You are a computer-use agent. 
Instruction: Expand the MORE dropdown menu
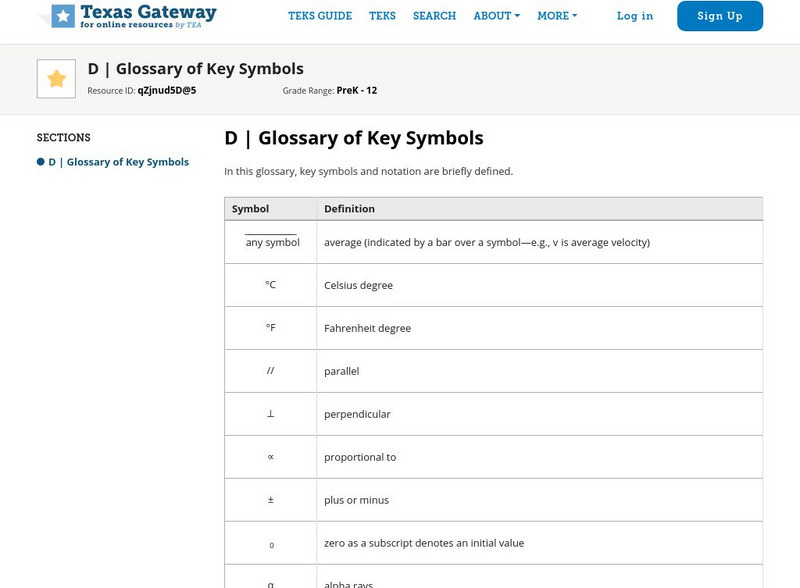tap(557, 16)
